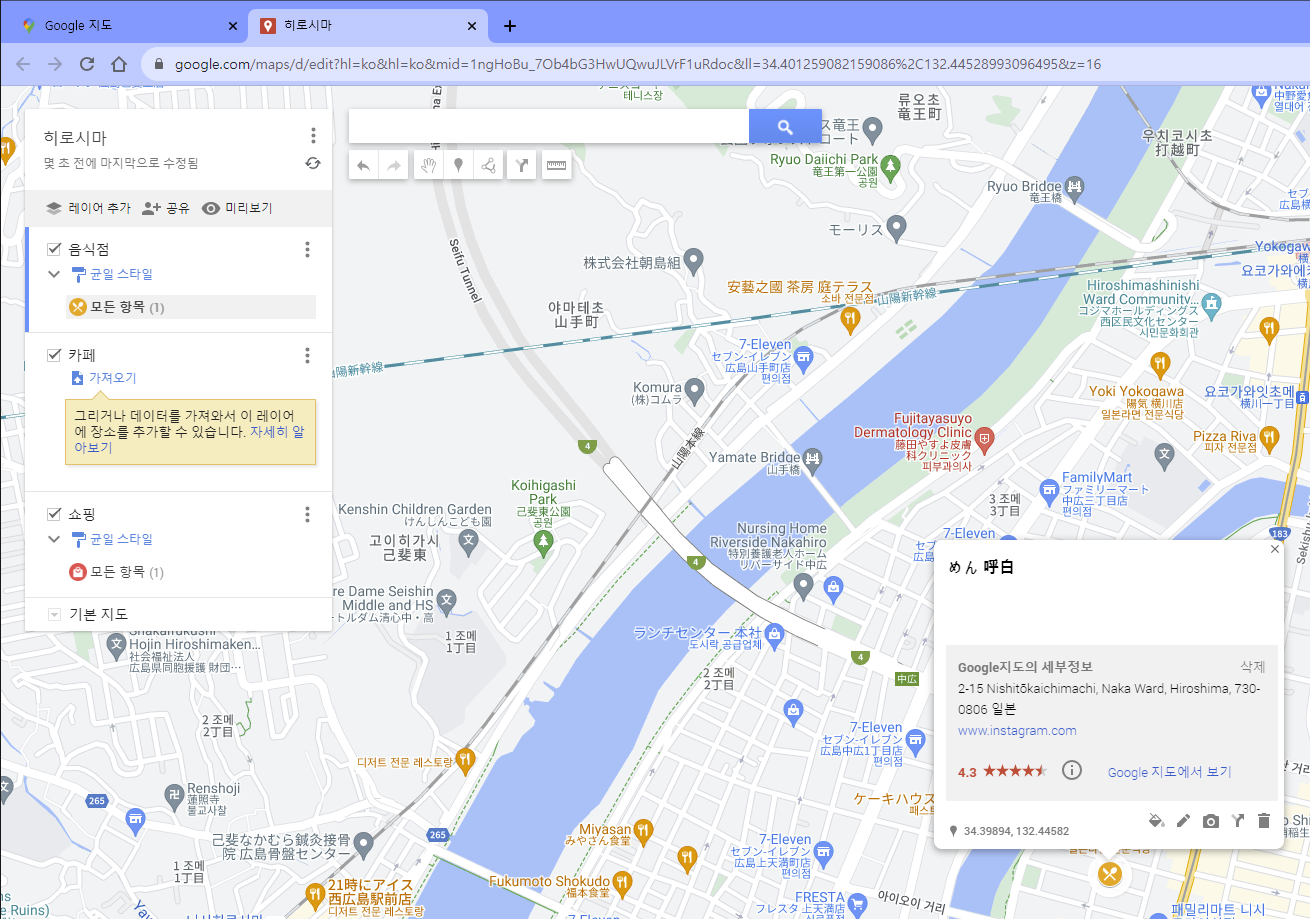Select 모든 항목 row in 음식점 layer
Image resolution: width=1310 pixels, height=919 pixels.
[190, 307]
